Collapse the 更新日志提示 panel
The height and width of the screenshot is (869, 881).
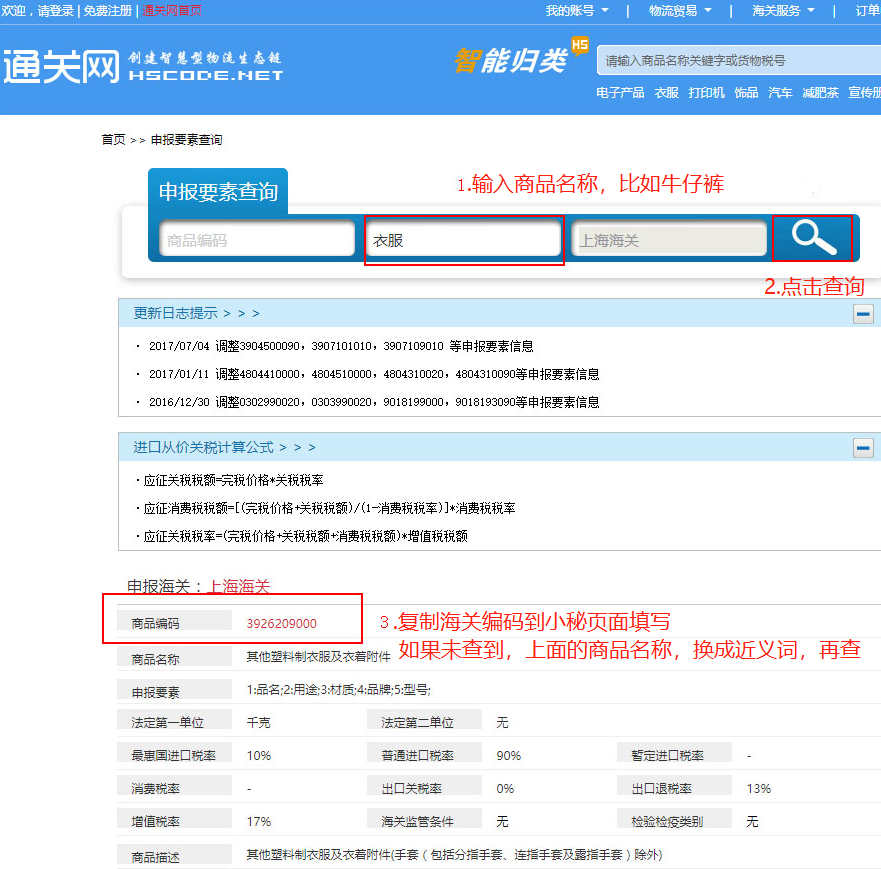863,313
